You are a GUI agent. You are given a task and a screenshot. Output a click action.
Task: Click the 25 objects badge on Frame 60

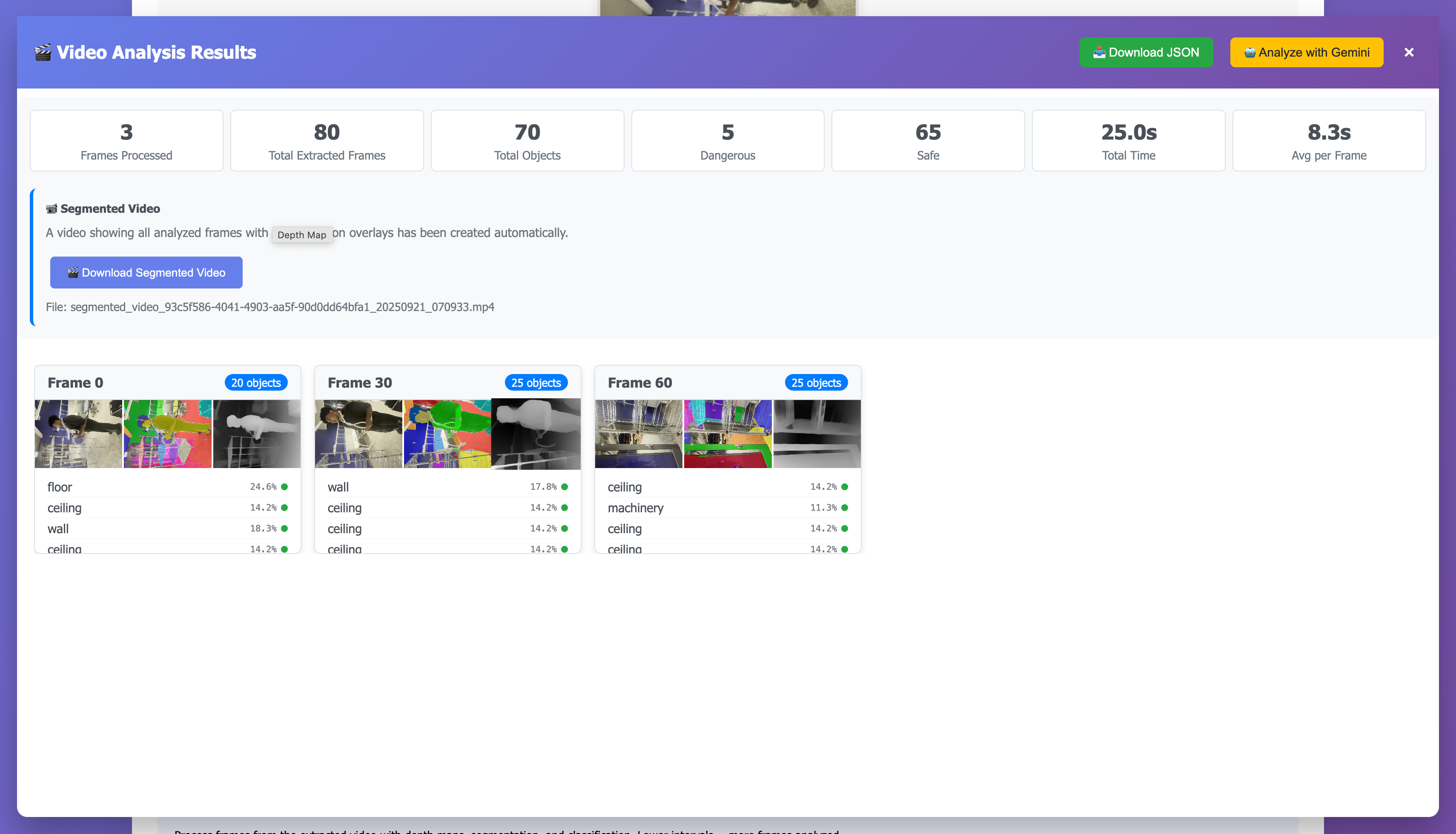(816, 383)
